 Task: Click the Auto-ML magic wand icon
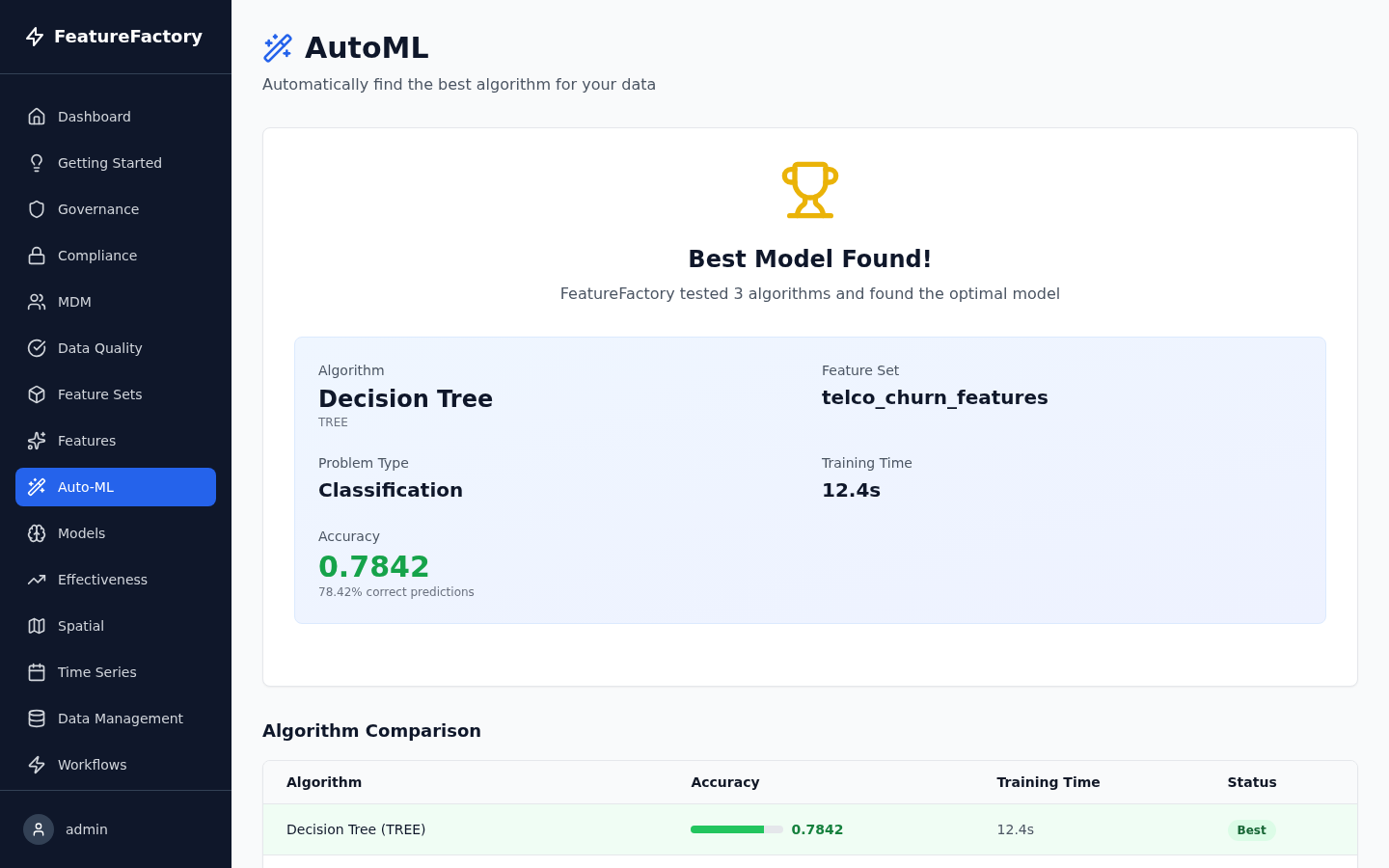tap(37, 487)
